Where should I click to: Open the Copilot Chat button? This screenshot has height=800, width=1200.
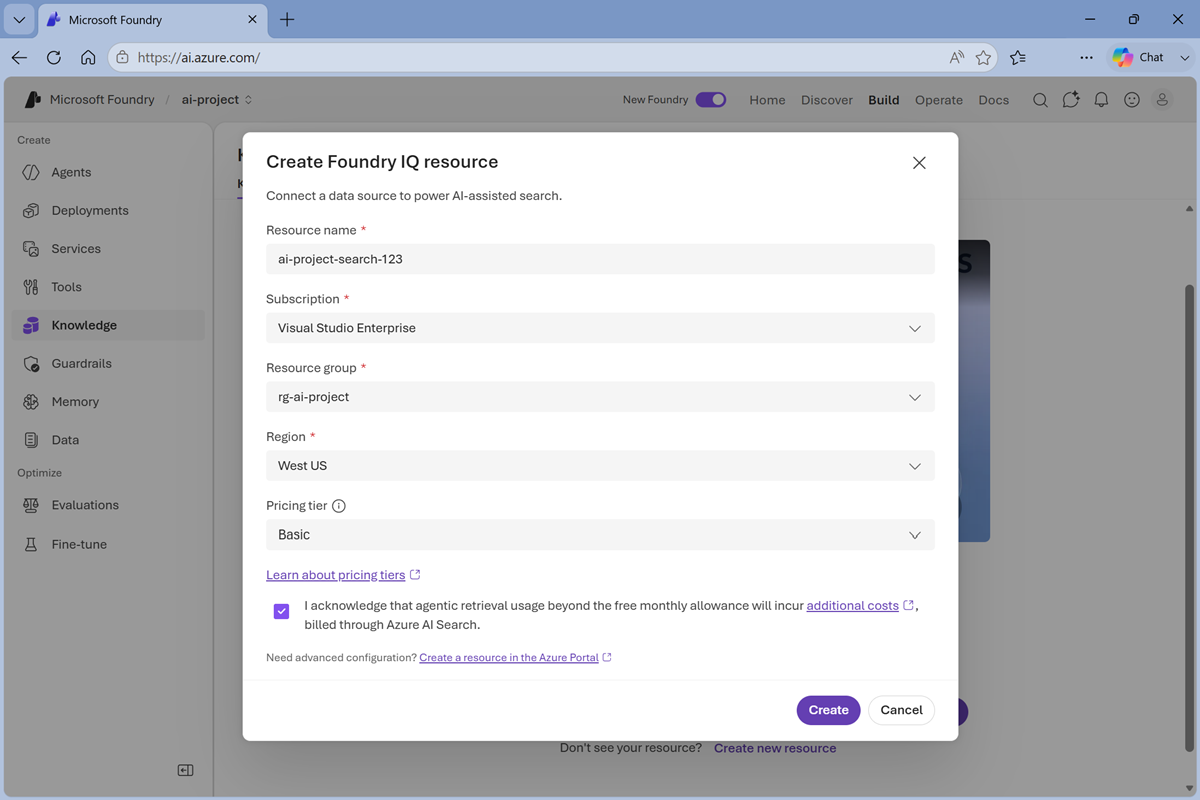(1139, 58)
